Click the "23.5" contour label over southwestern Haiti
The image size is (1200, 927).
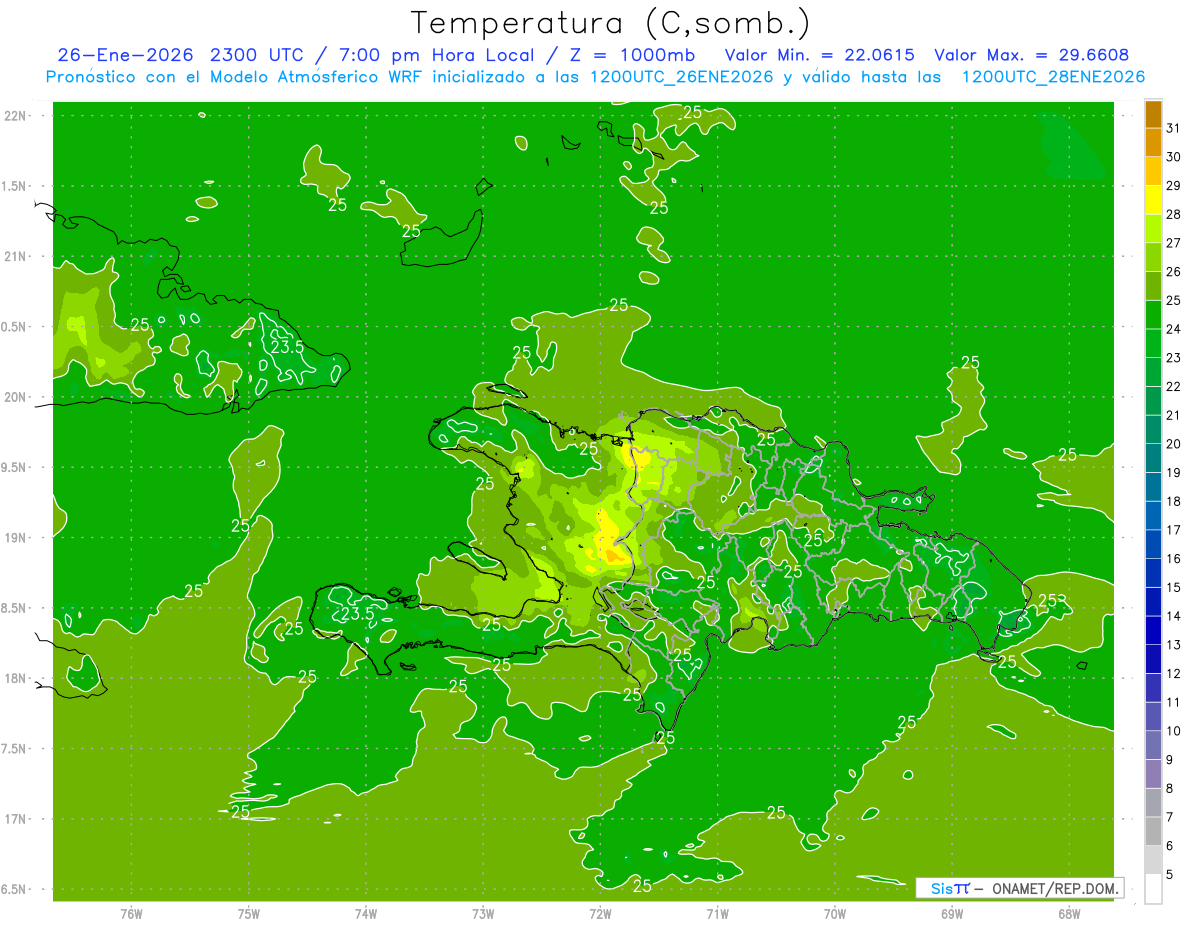tap(357, 613)
